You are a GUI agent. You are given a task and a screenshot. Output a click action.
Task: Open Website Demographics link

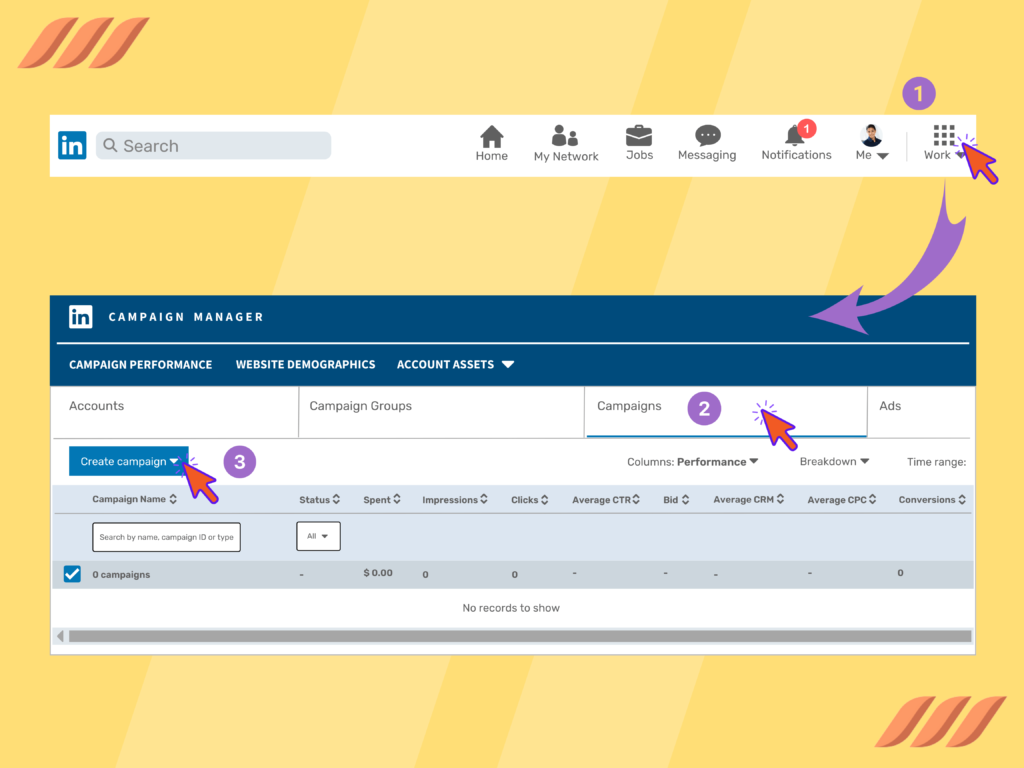(x=305, y=365)
